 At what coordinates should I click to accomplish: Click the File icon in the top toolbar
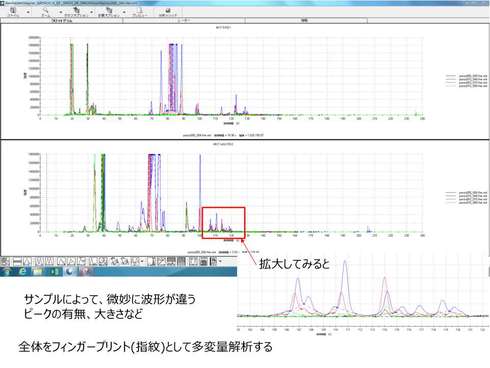(x=13, y=11)
